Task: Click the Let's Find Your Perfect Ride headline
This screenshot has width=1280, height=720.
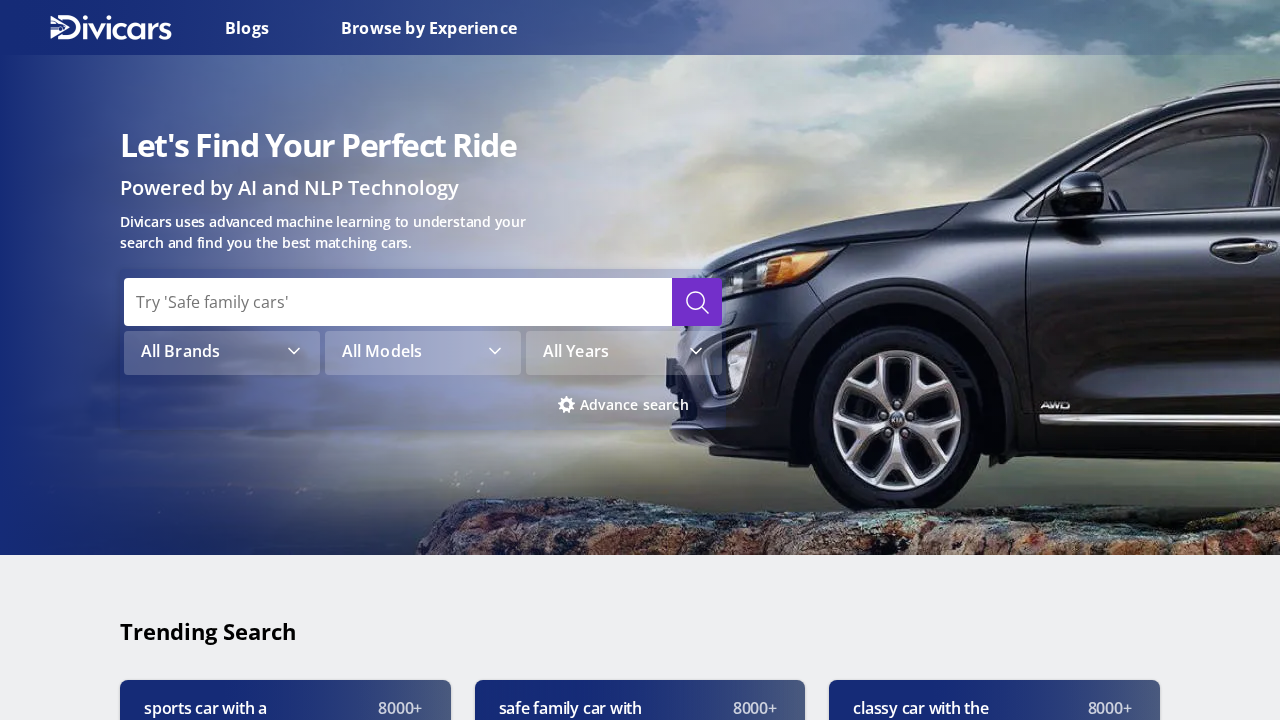Action: [x=318, y=146]
